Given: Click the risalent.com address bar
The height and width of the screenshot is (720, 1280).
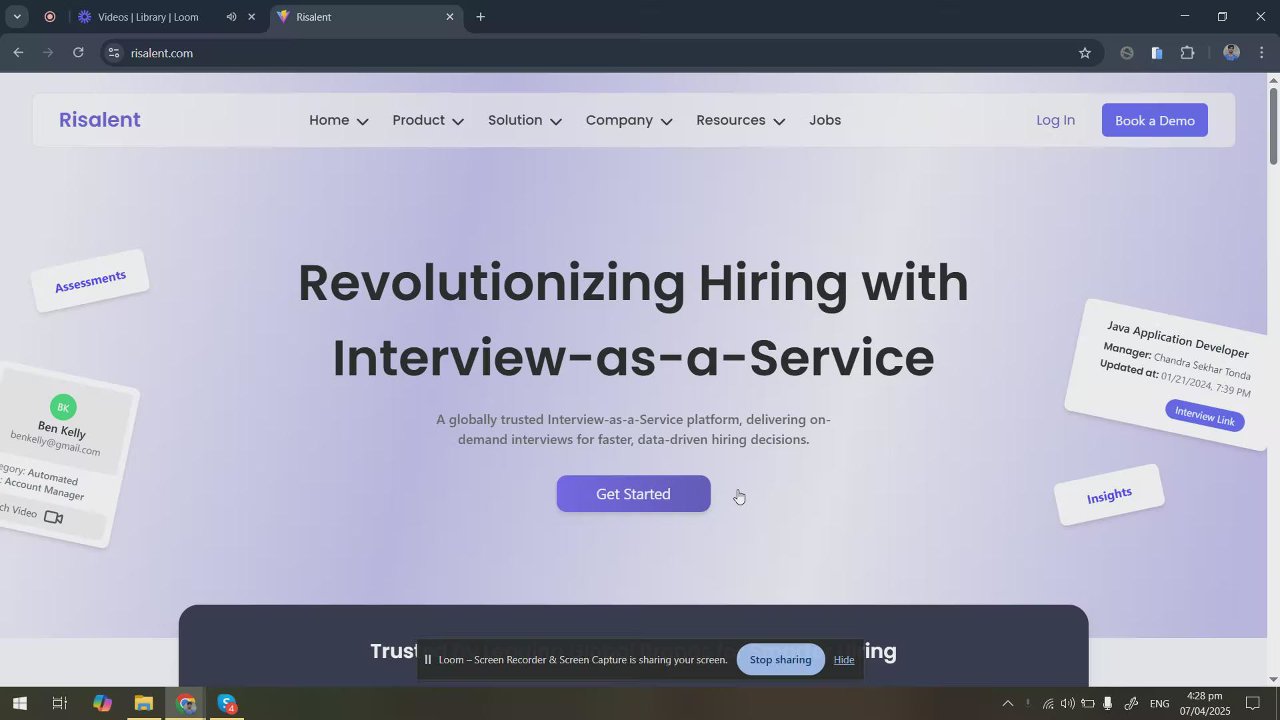Looking at the screenshot, I should (600, 53).
